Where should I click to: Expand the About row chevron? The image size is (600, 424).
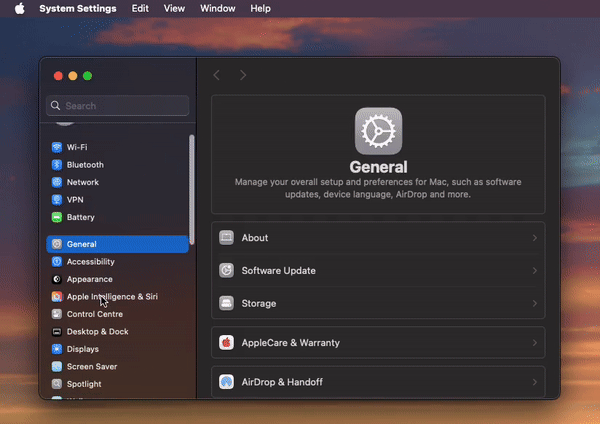[534, 238]
